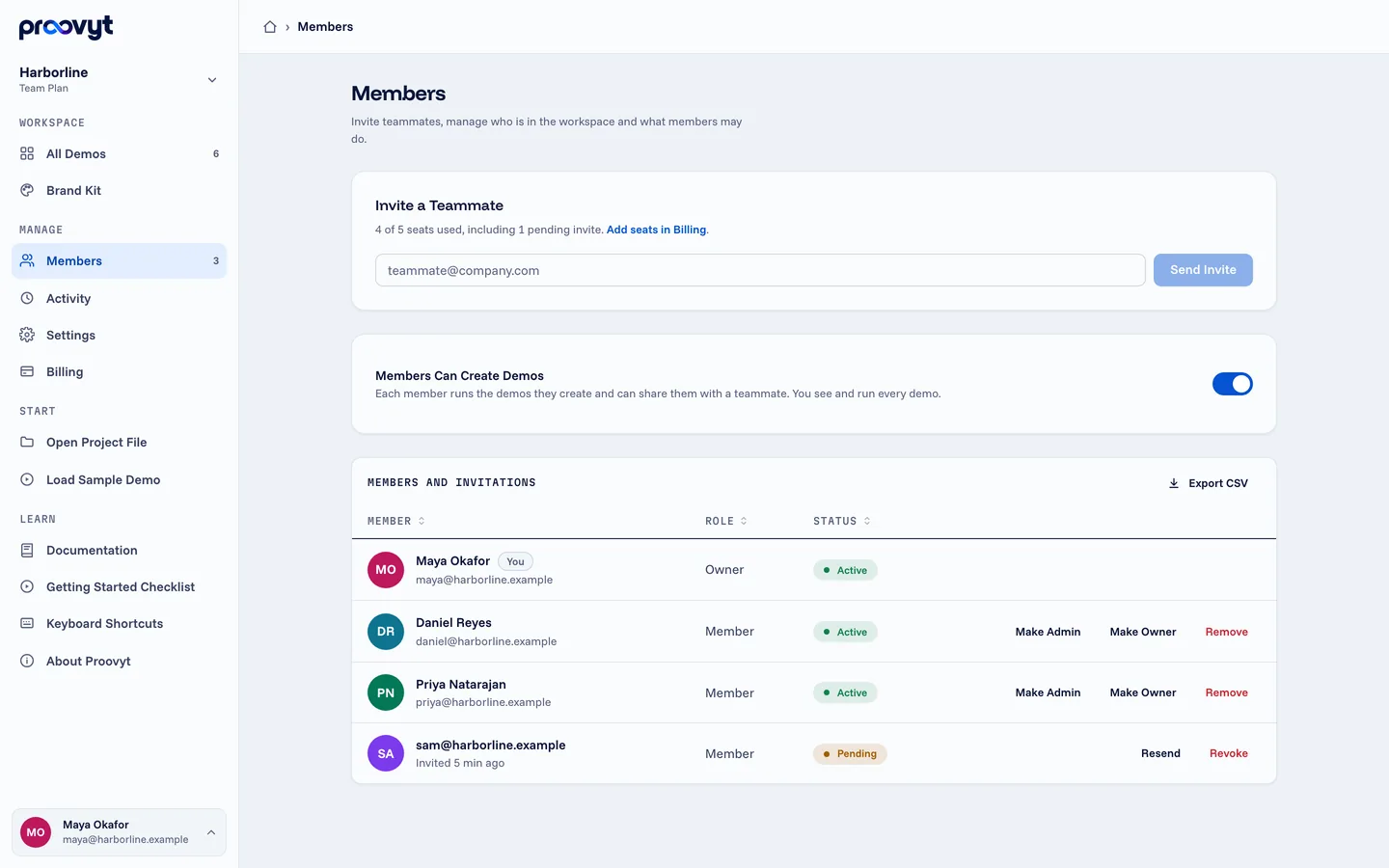The height and width of the screenshot is (868, 1389).
Task: Click the About Proovyt info icon
Action: [x=27, y=661]
